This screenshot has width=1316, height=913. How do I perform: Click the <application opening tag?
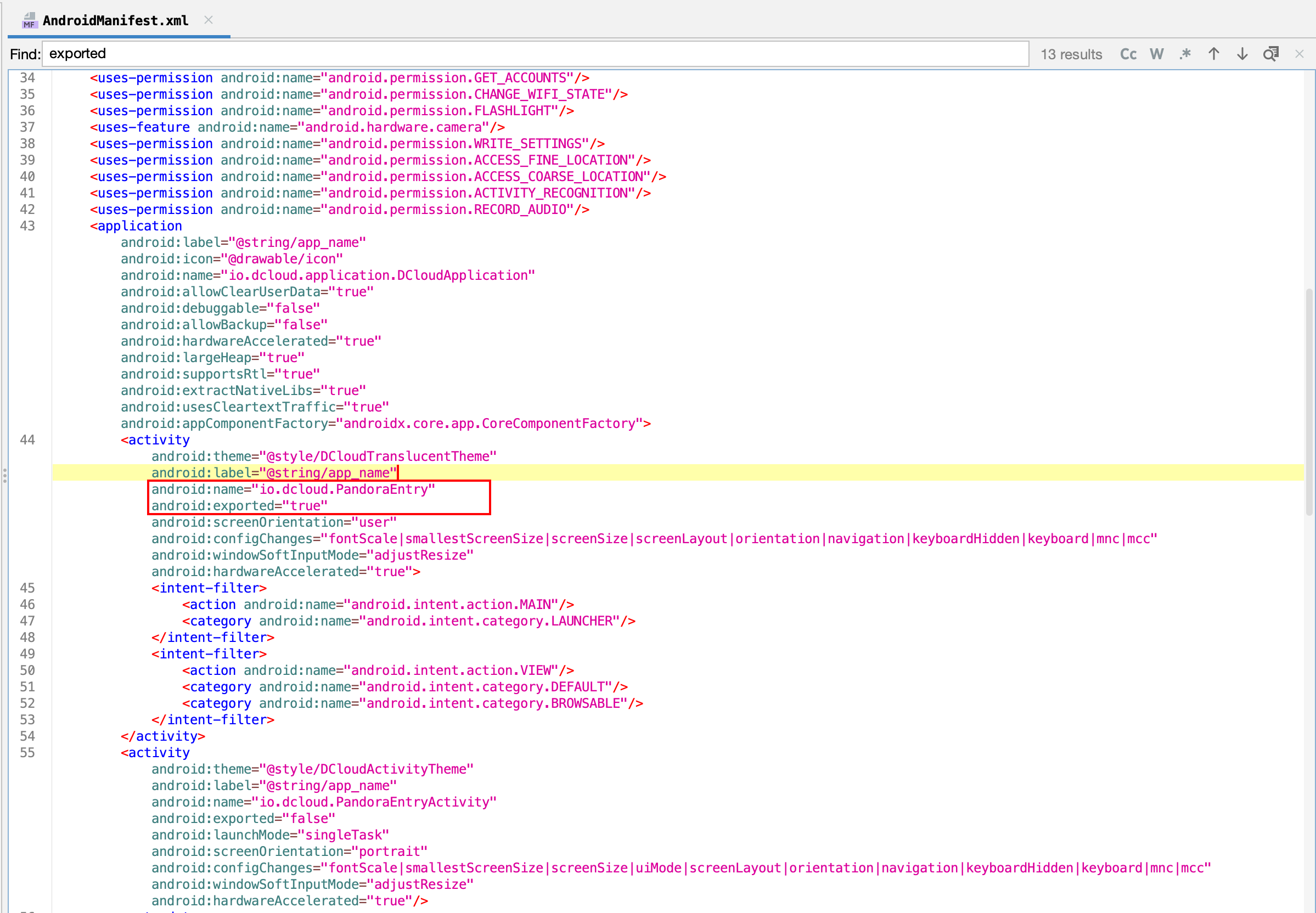click(136, 226)
